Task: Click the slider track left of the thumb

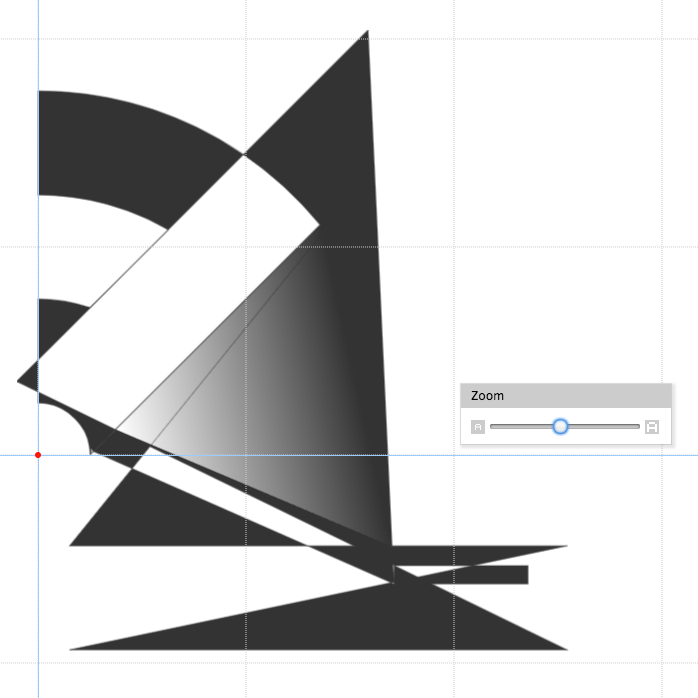Action: point(520,427)
